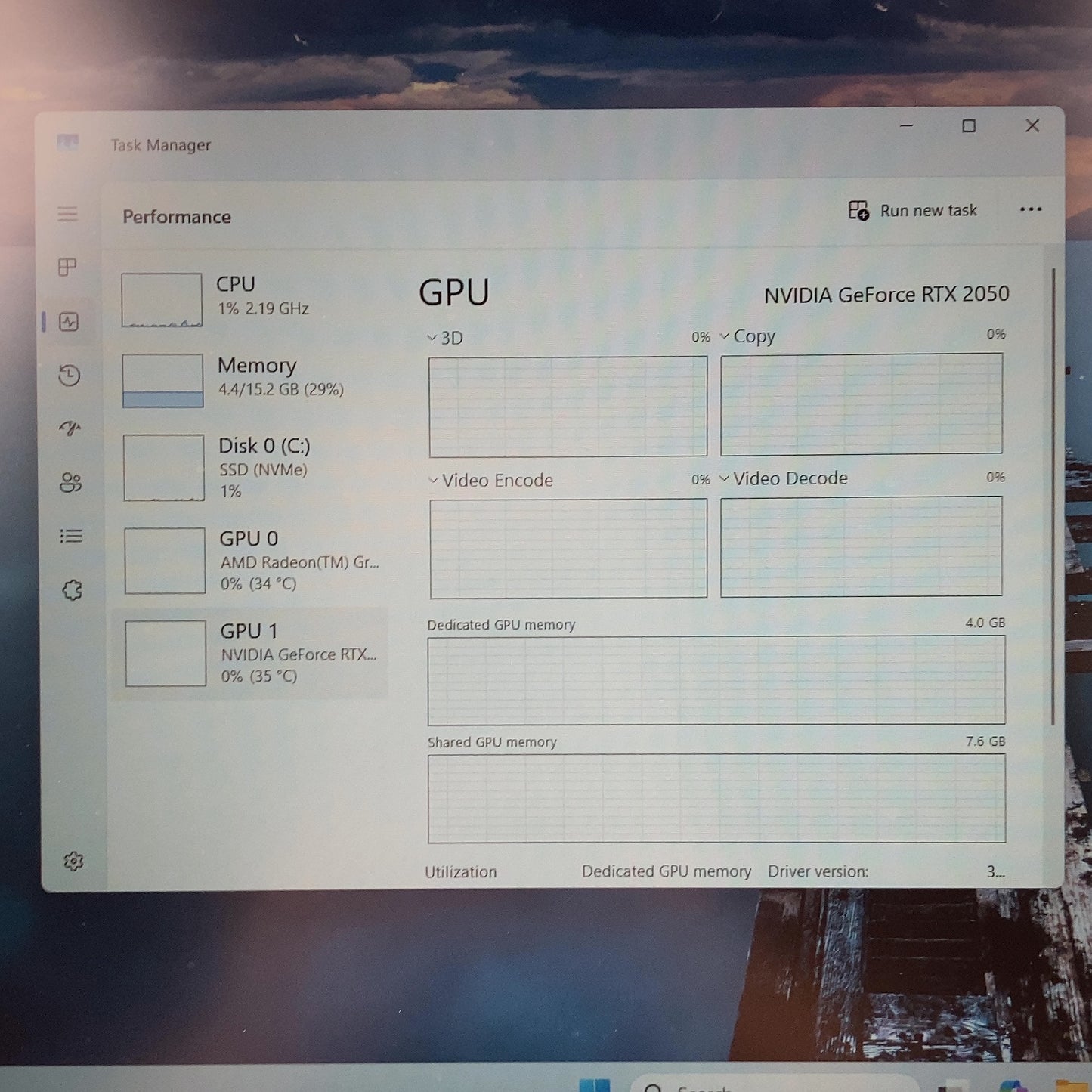Click the Disk 0 mini graph thumbnail
This screenshot has height=1092, width=1092.
(x=164, y=468)
